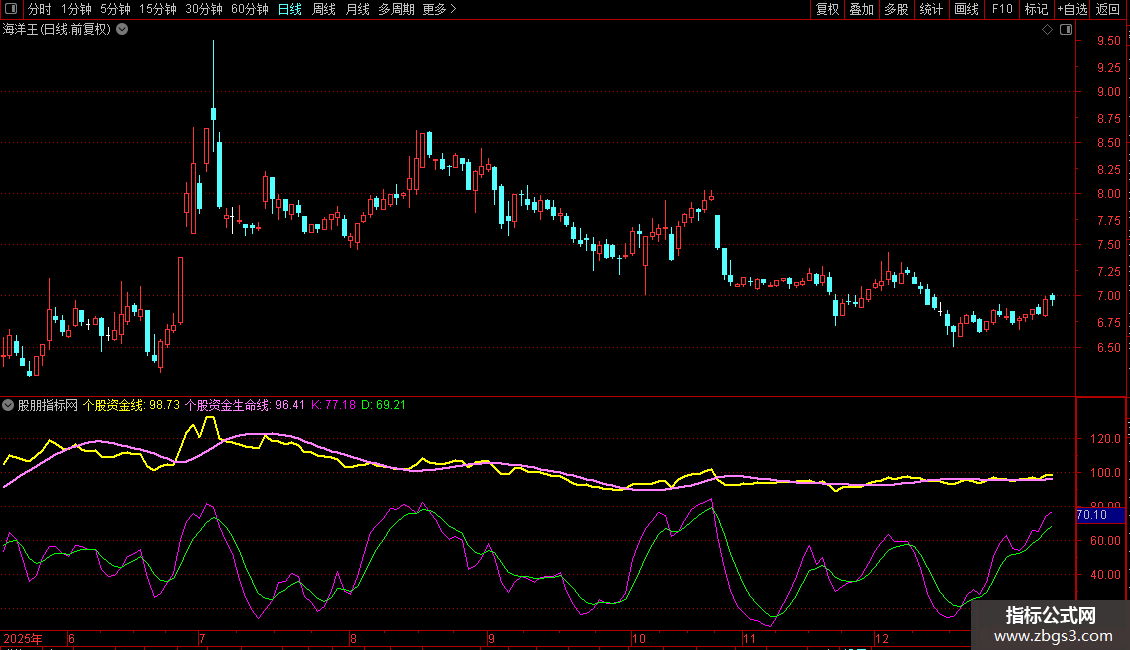Toggle the right side panel icon

[1066, 30]
